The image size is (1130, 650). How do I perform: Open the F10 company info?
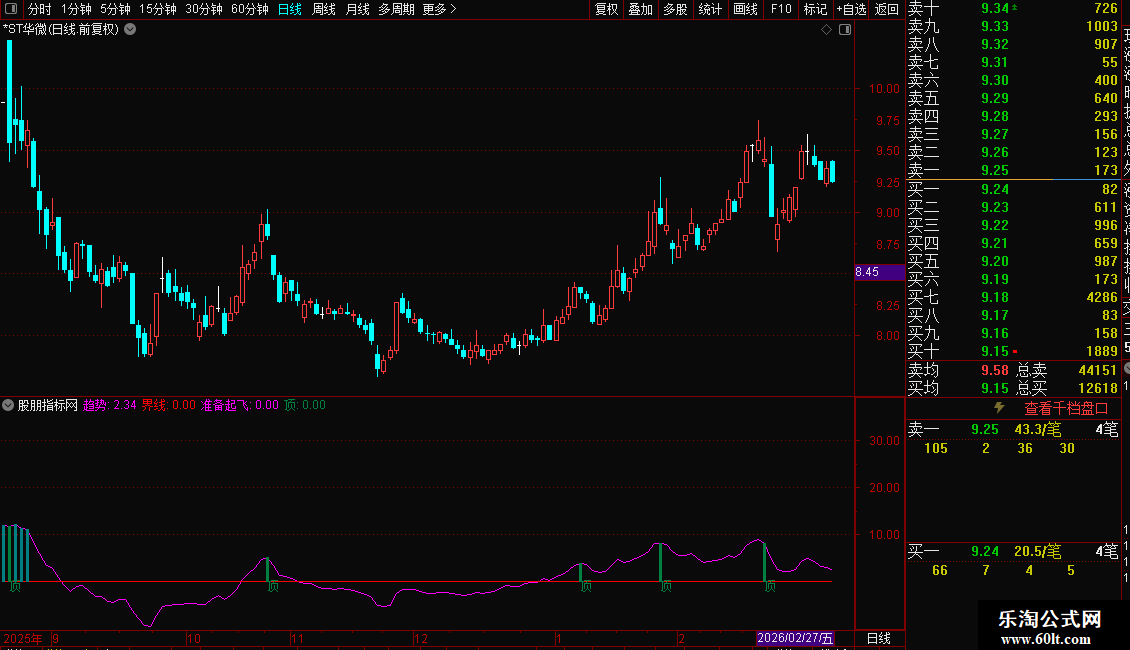coord(781,9)
